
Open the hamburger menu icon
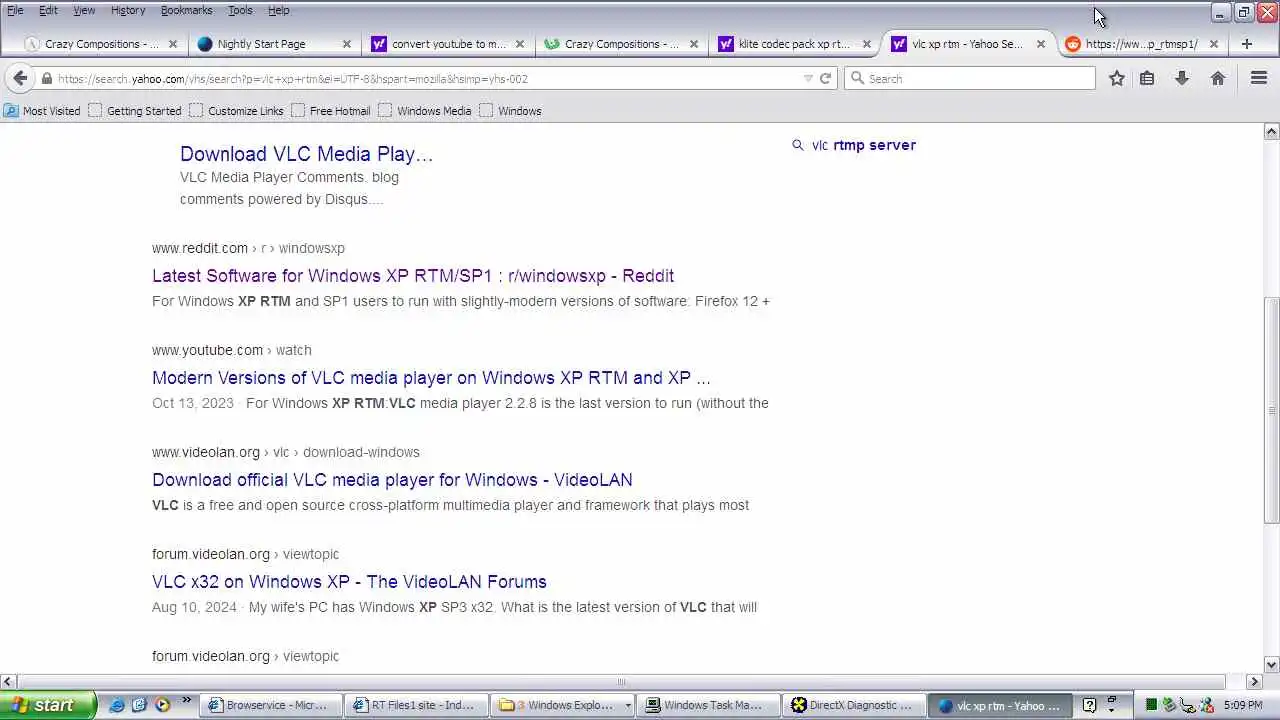pyautogui.click(x=1259, y=78)
